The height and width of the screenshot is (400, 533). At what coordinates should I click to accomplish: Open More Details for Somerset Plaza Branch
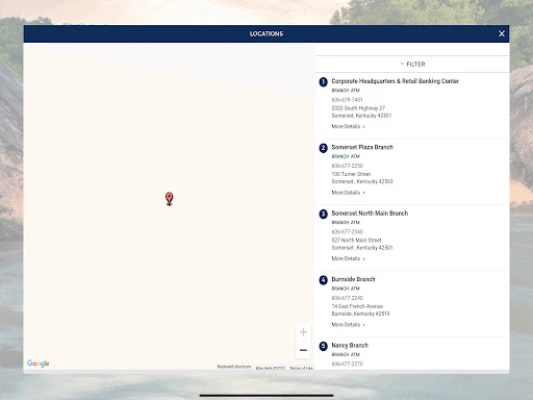point(348,192)
